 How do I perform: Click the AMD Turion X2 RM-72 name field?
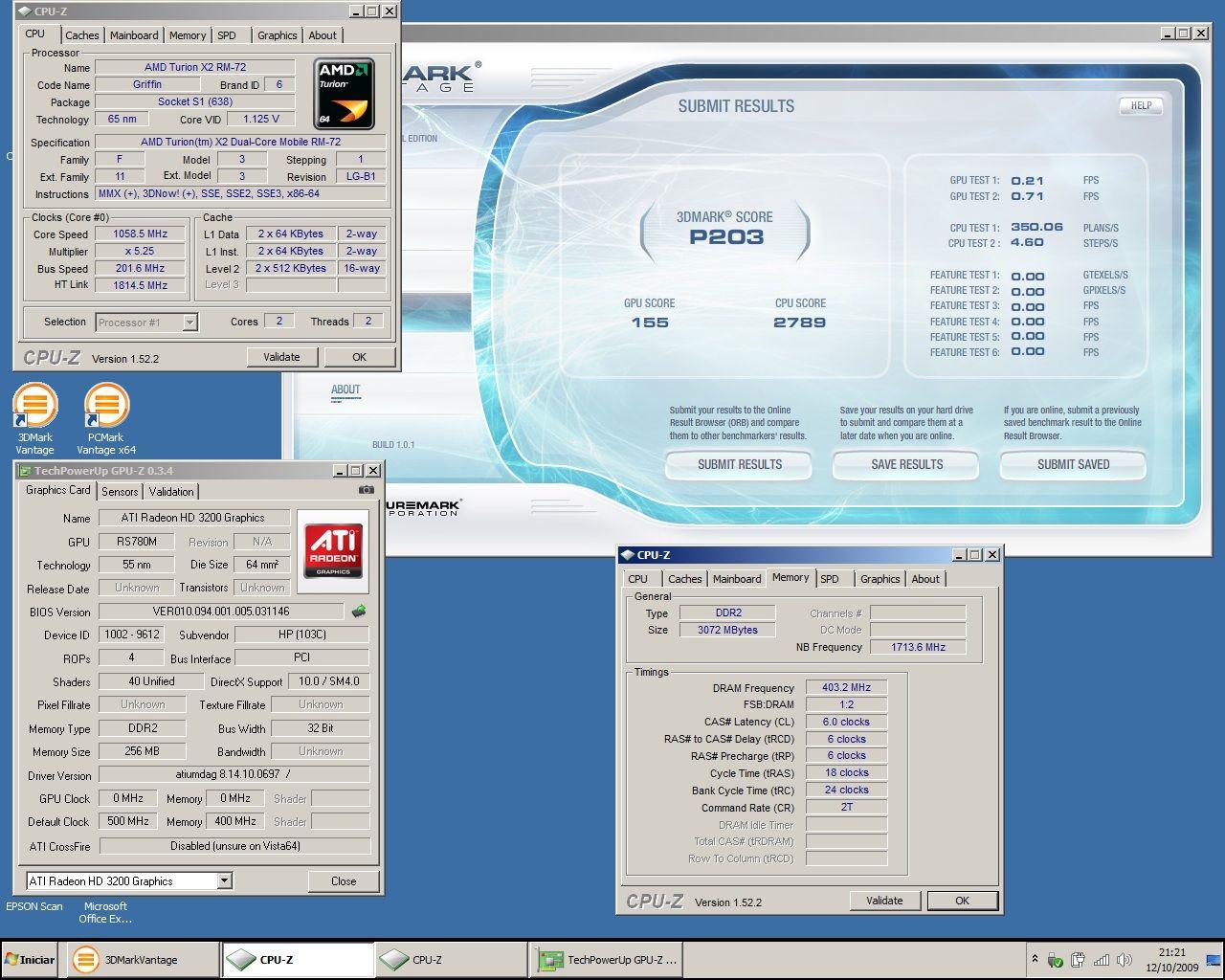(195, 67)
